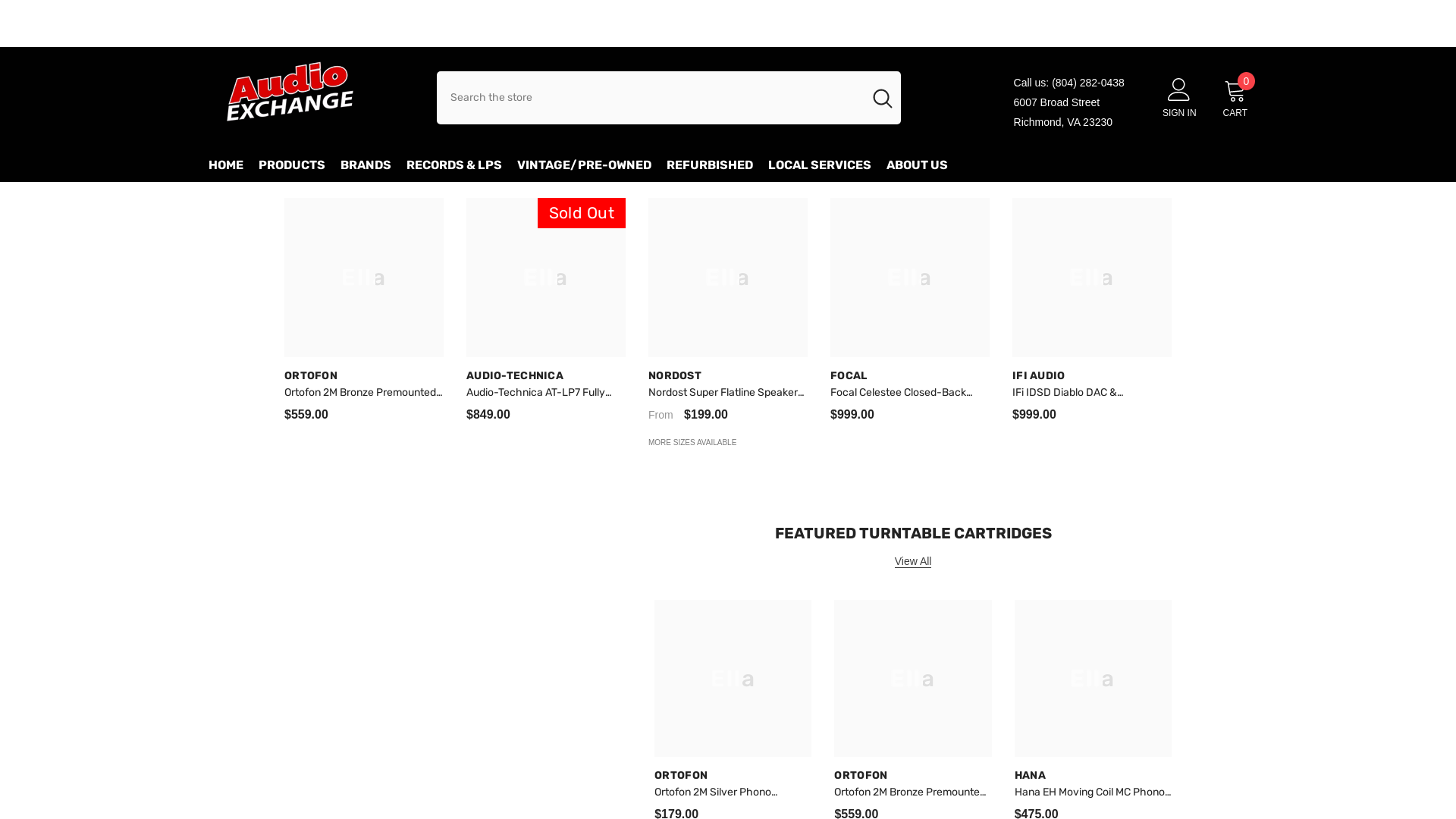Open the Refurbished menu item

[x=709, y=165]
